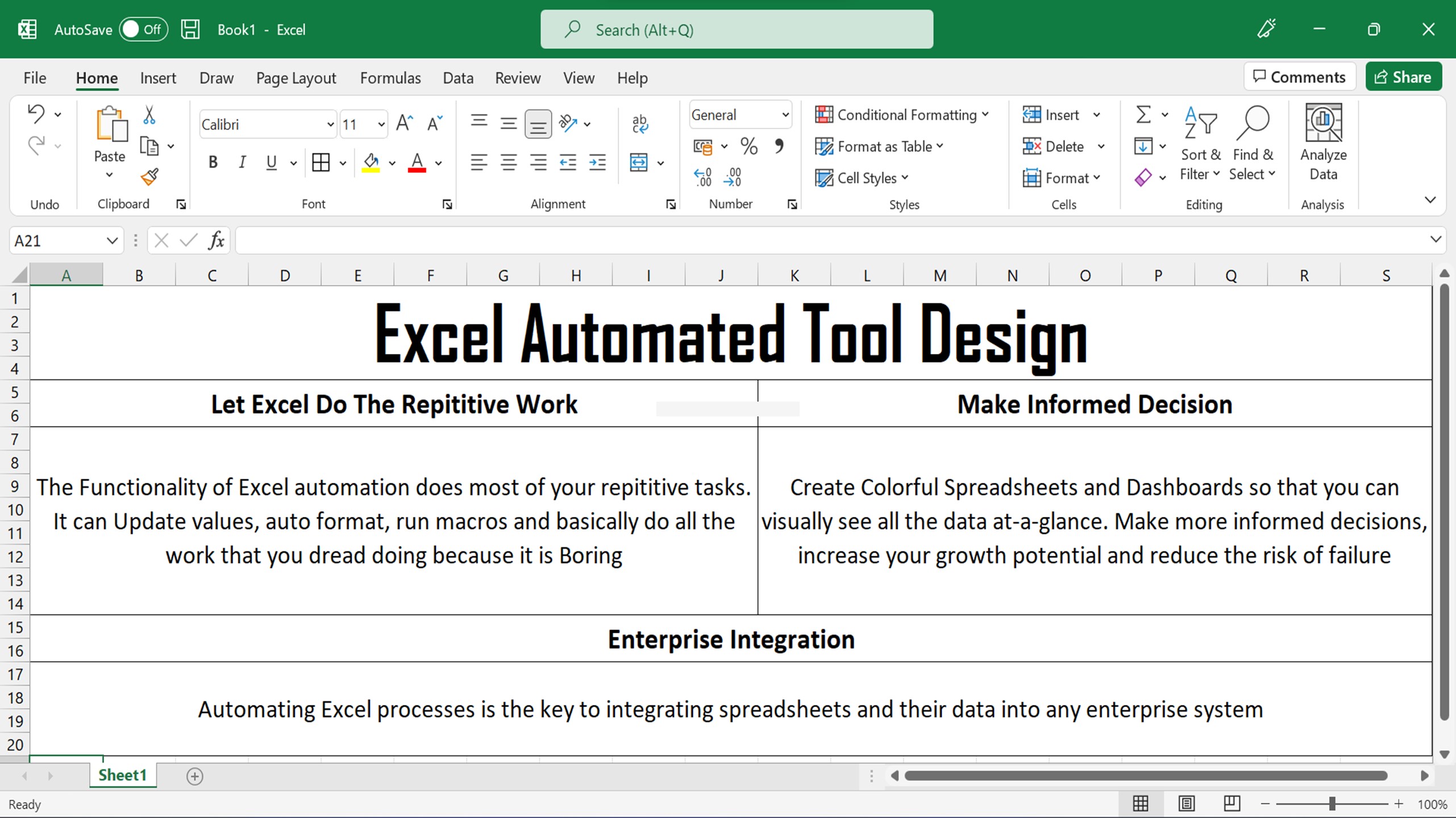Image resolution: width=1456 pixels, height=818 pixels.
Task: Click Accounting Number Format icon
Action: [703, 147]
